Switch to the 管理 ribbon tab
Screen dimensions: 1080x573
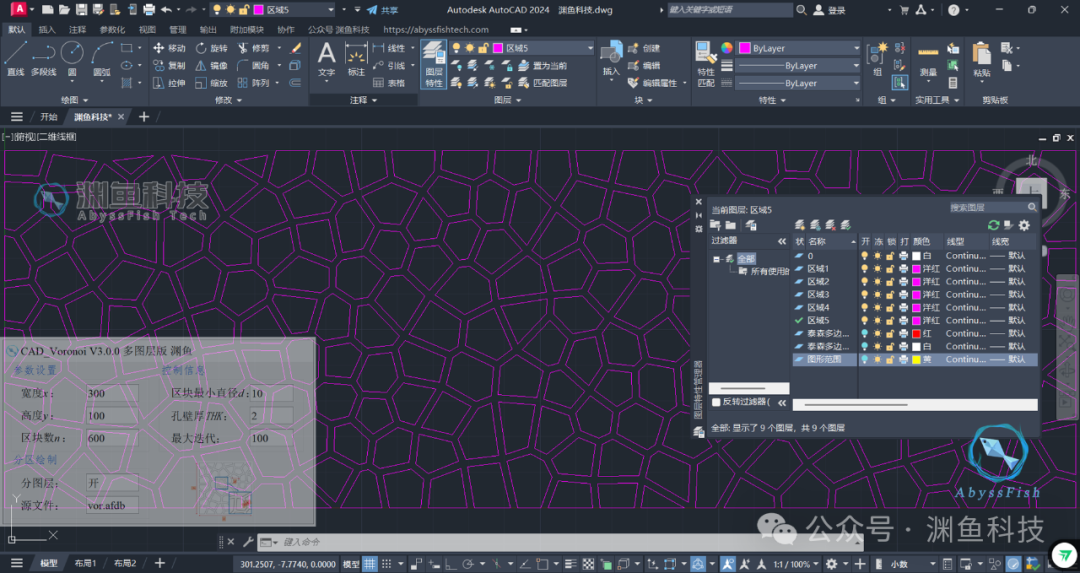tap(178, 30)
